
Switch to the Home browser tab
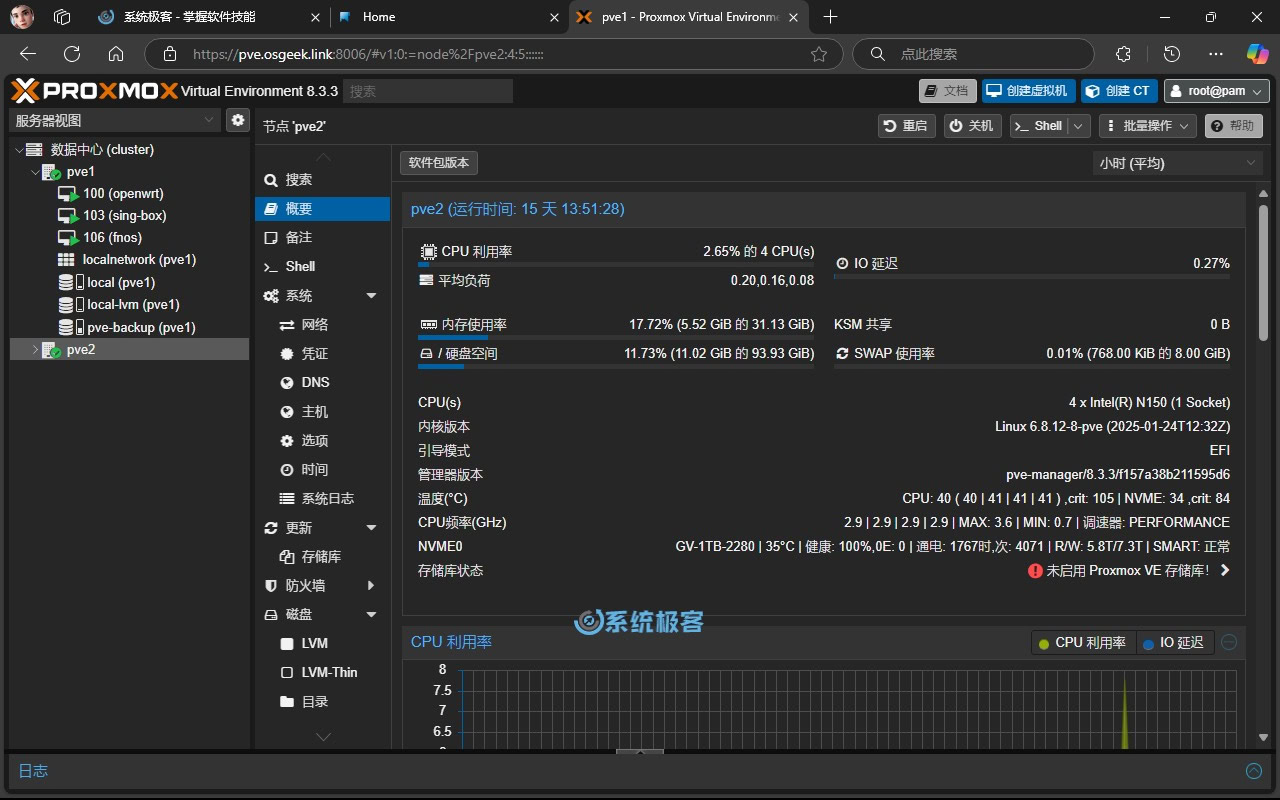click(448, 17)
